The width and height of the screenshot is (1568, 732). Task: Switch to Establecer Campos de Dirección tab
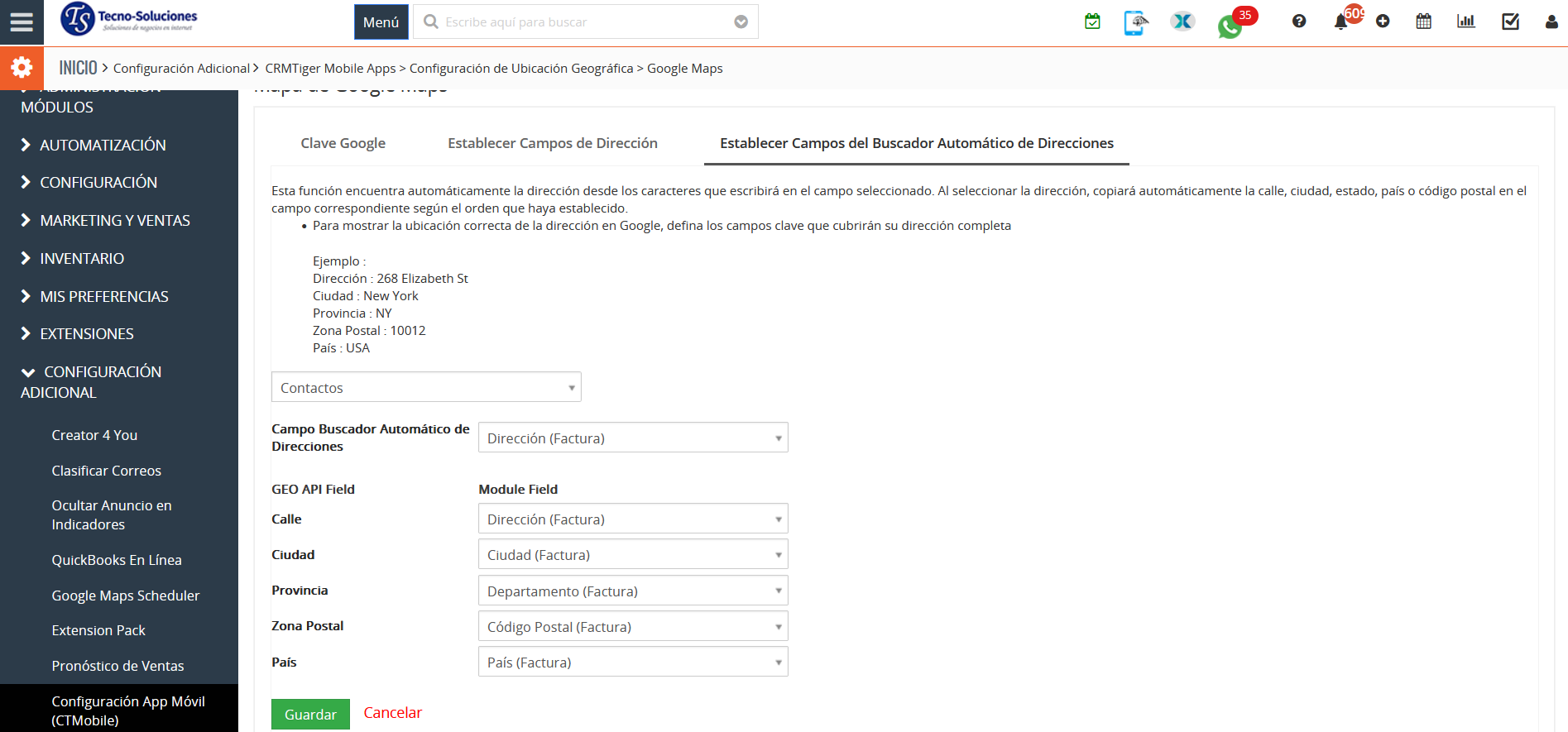552,143
